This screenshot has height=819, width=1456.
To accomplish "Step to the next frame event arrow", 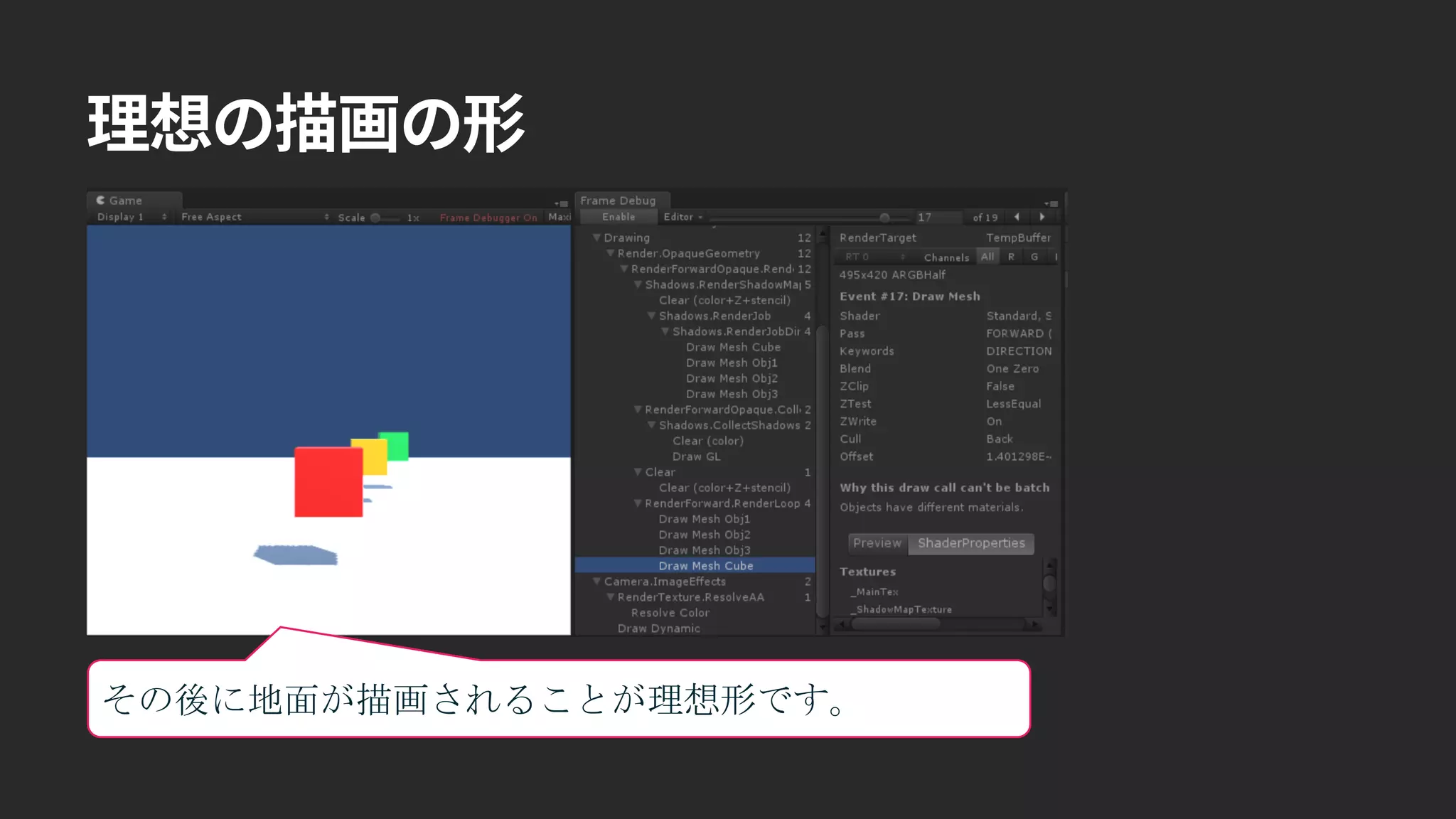I will [x=1042, y=217].
